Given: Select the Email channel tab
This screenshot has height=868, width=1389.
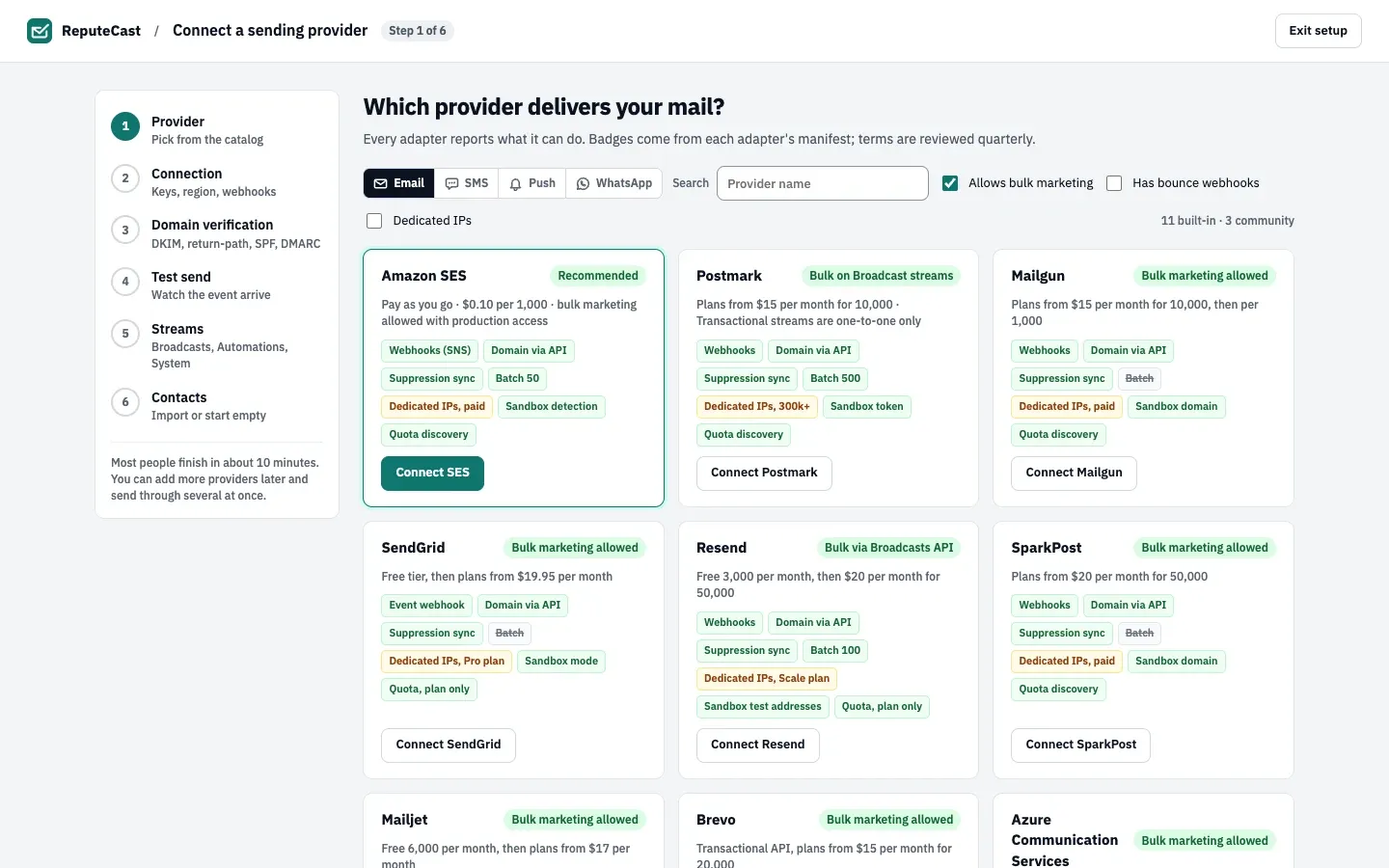Looking at the screenshot, I should click(x=399, y=183).
